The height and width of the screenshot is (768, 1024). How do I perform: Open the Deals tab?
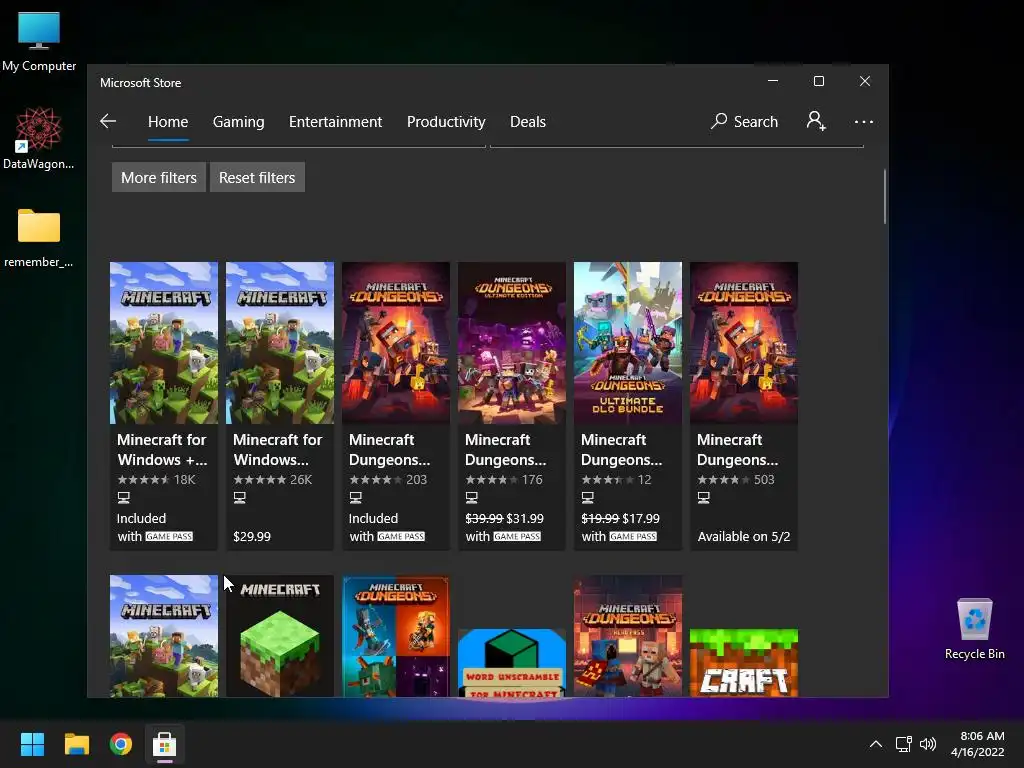(x=528, y=121)
